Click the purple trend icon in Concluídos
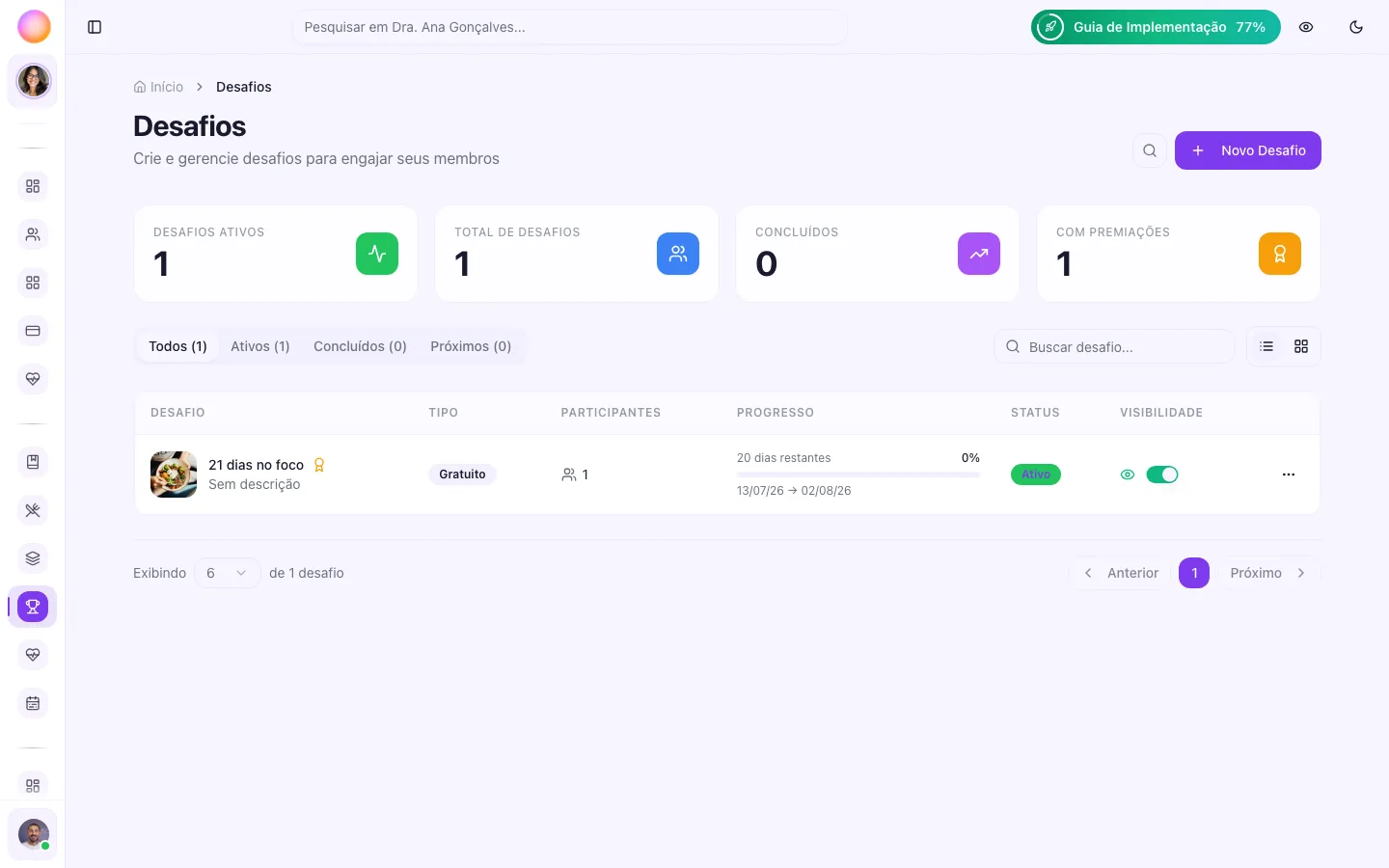Screen dimensions: 1389x868 point(979,254)
